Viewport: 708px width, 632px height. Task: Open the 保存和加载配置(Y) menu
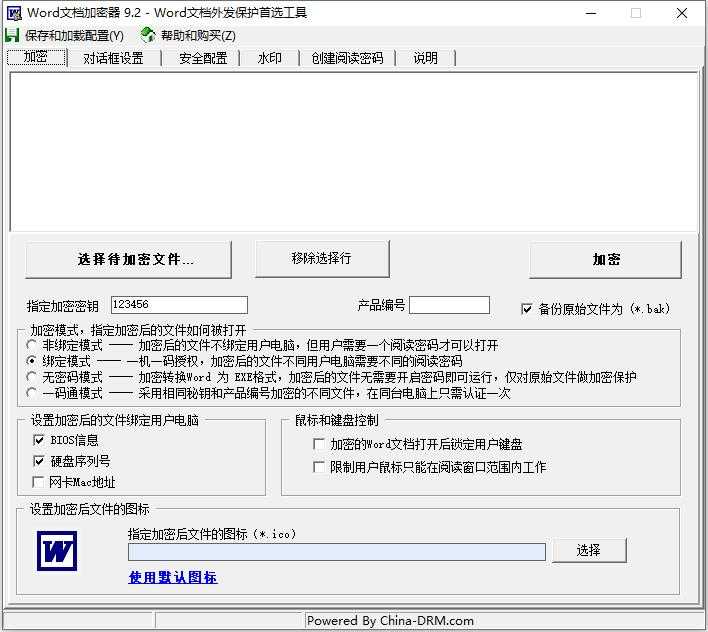[74, 36]
